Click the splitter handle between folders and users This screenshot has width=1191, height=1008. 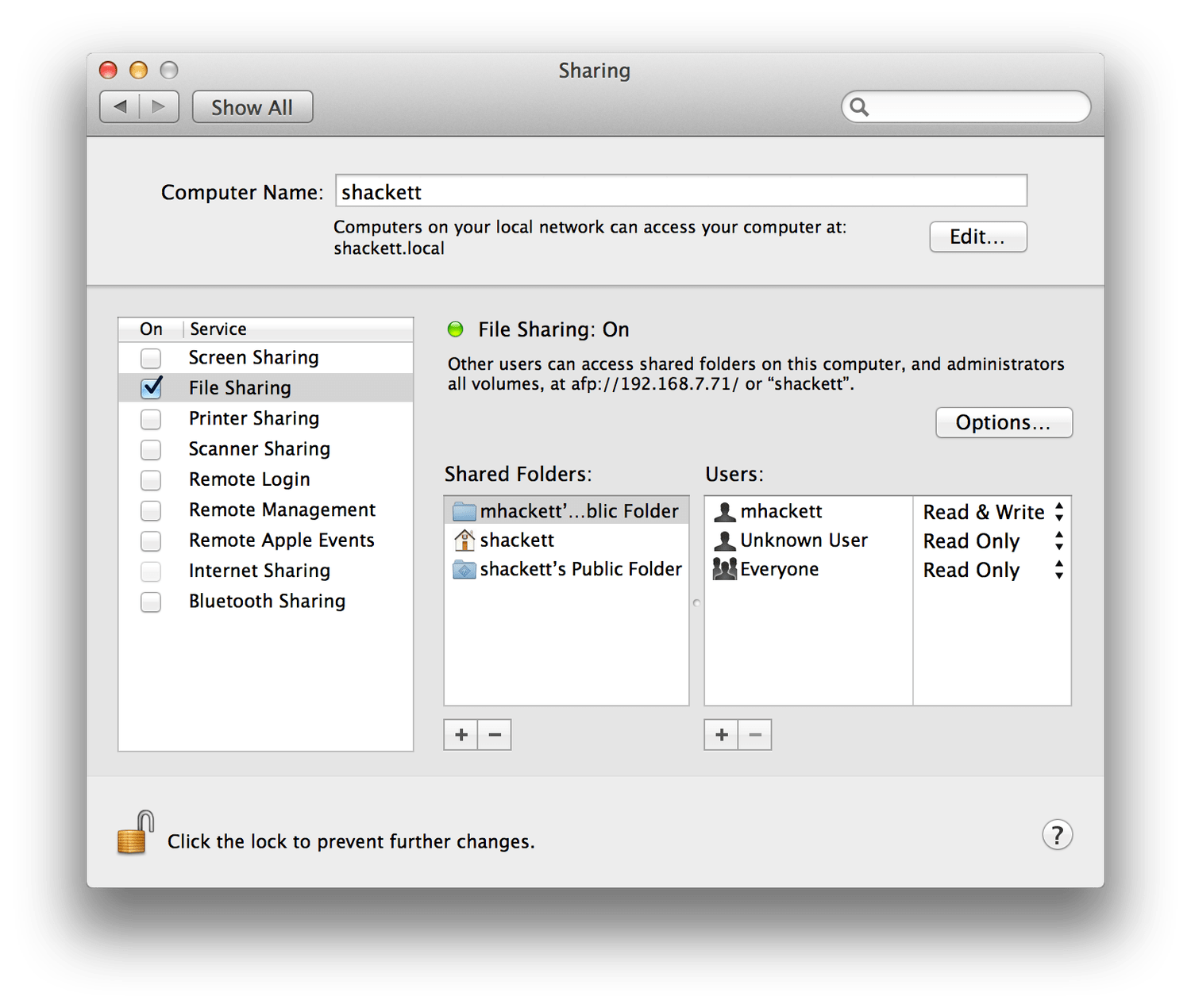697,603
